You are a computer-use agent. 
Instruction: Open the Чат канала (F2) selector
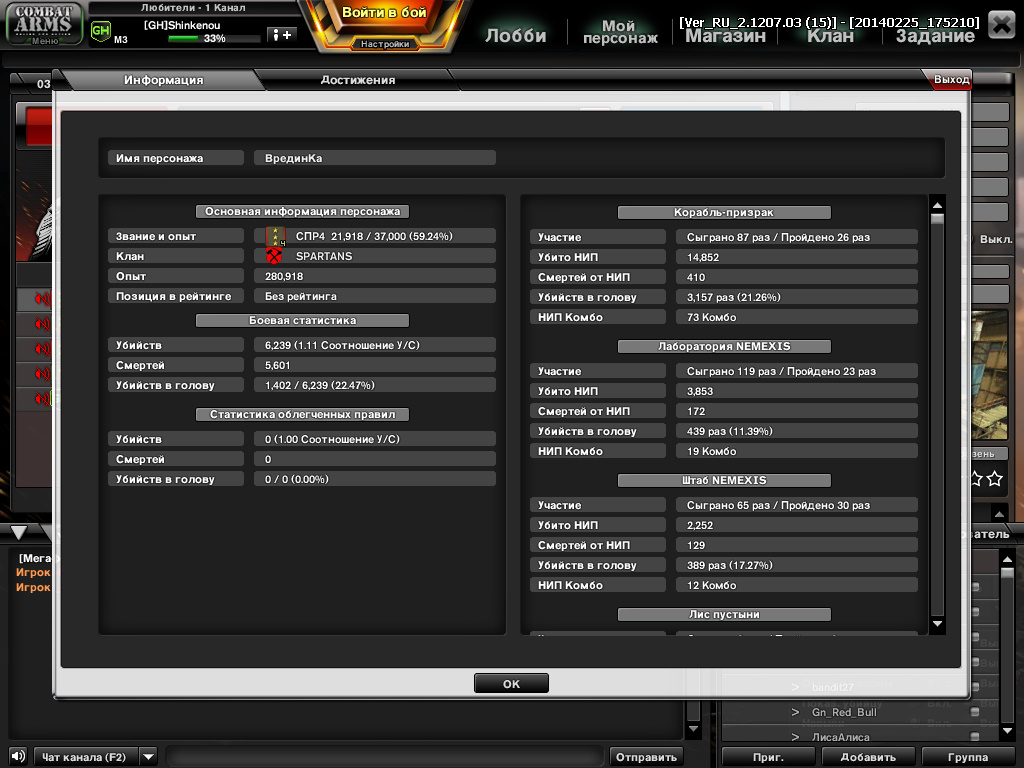pyautogui.click(x=85, y=757)
